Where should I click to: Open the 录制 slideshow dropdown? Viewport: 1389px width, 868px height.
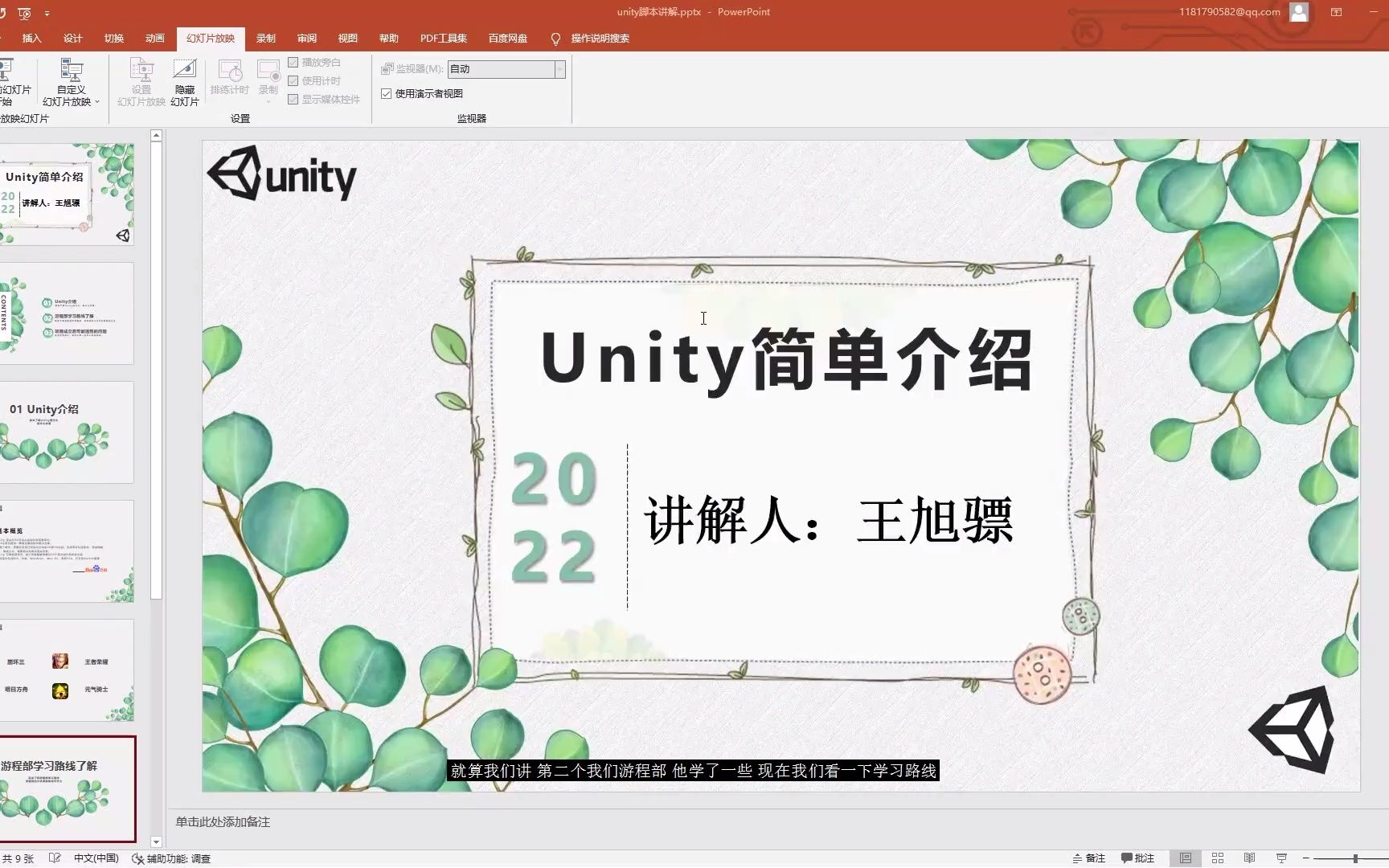pos(268,81)
